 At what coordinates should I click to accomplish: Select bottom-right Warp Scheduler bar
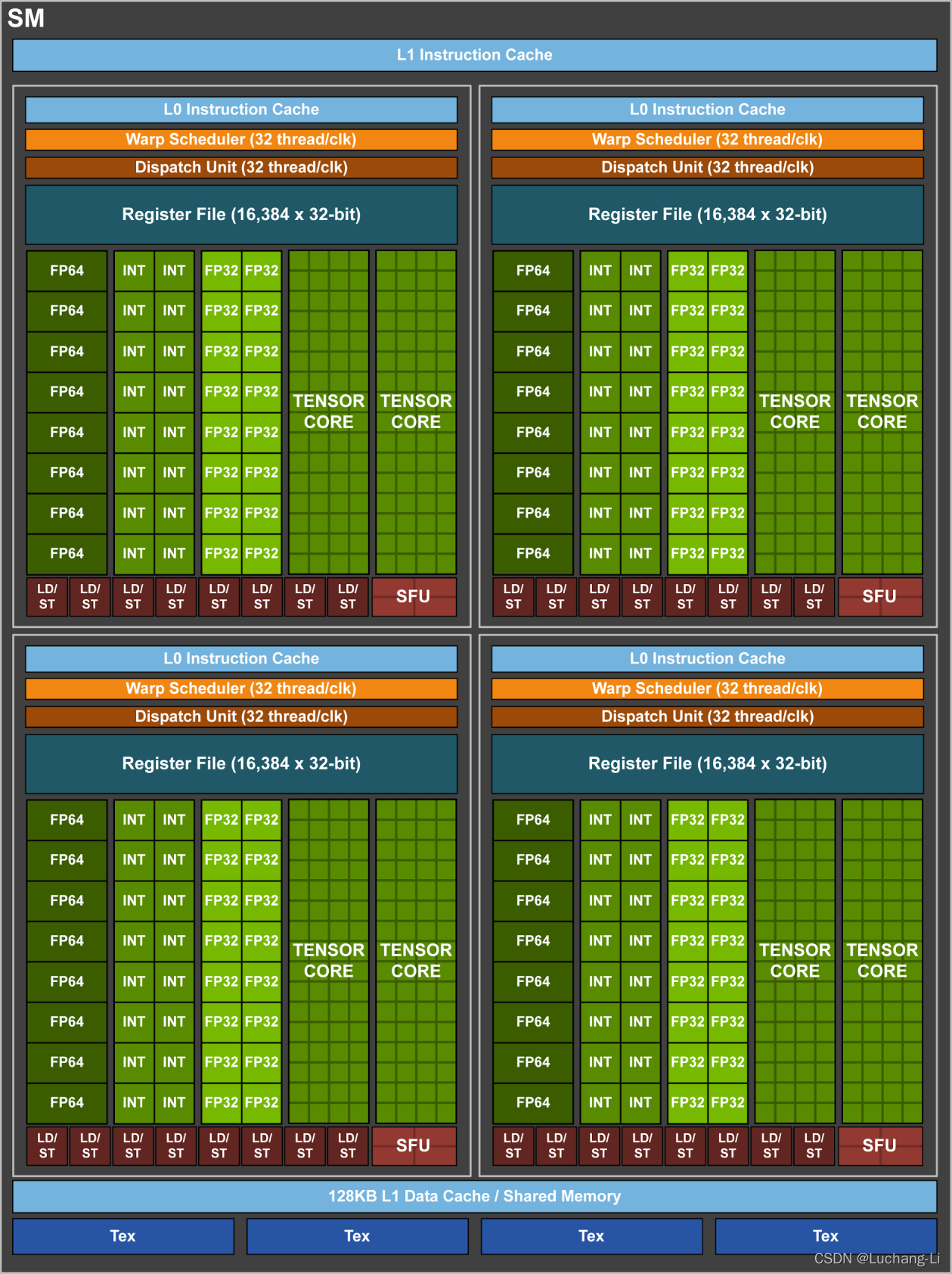click(707, 688)
